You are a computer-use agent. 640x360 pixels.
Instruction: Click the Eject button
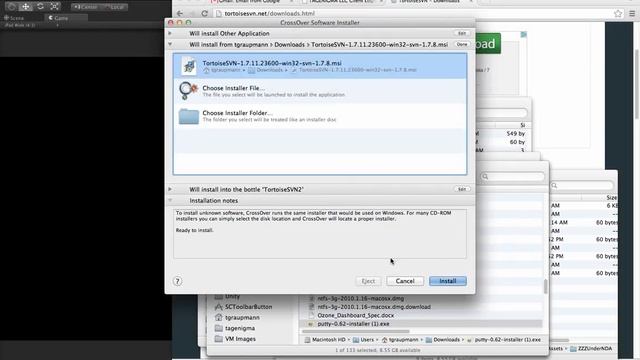pyautogui.click(x=368, y=281)
